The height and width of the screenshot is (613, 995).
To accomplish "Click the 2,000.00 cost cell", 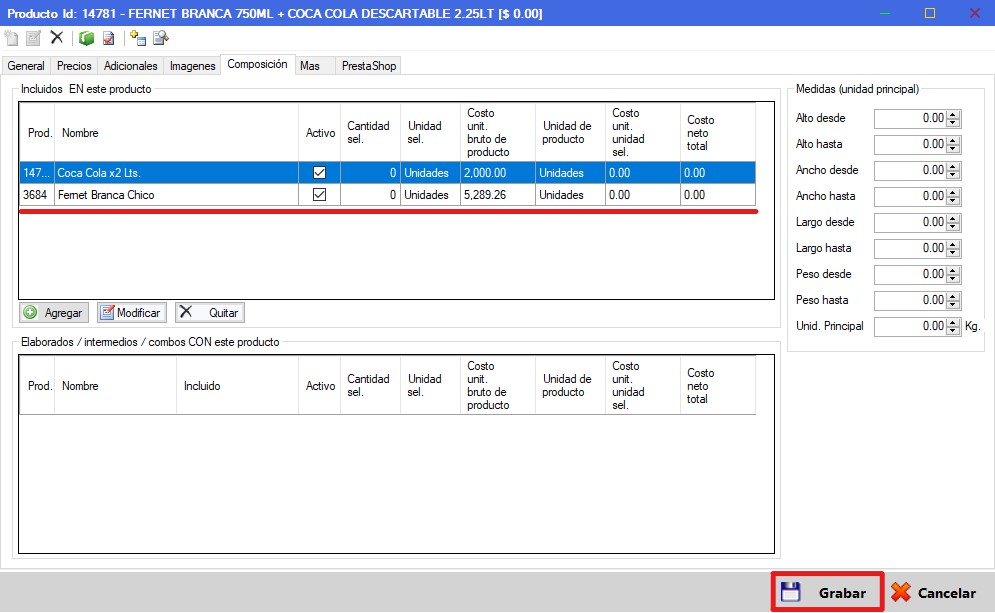I will (498, 173).
